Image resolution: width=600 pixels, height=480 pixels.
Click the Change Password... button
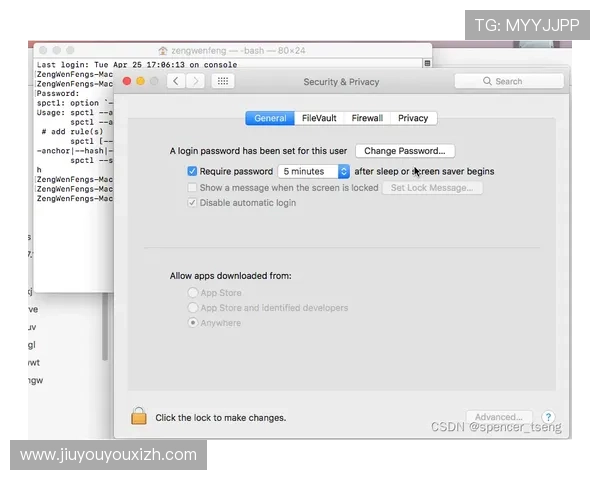point(405,151)
